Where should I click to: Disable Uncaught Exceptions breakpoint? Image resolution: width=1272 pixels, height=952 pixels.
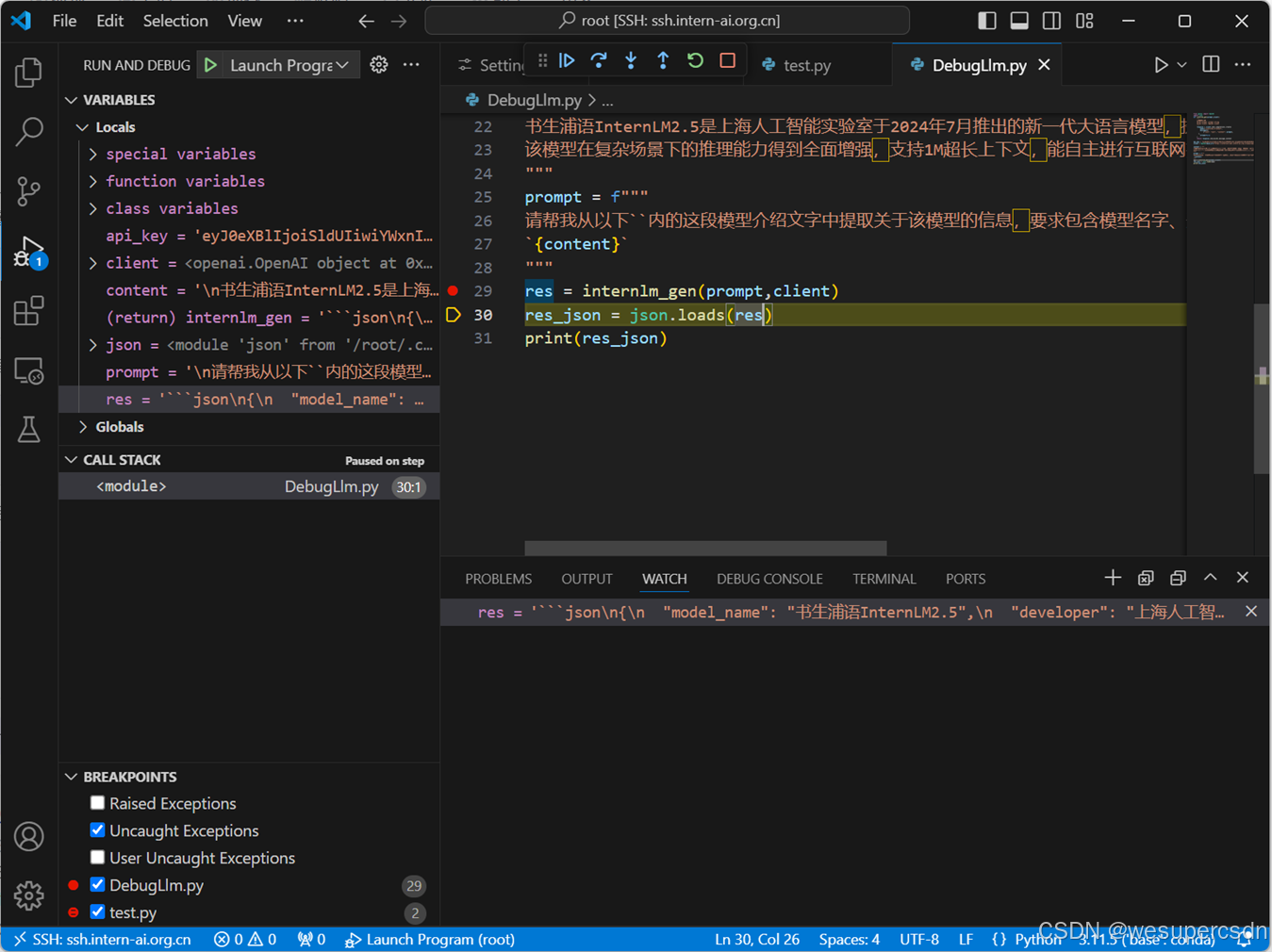[97, 830]
